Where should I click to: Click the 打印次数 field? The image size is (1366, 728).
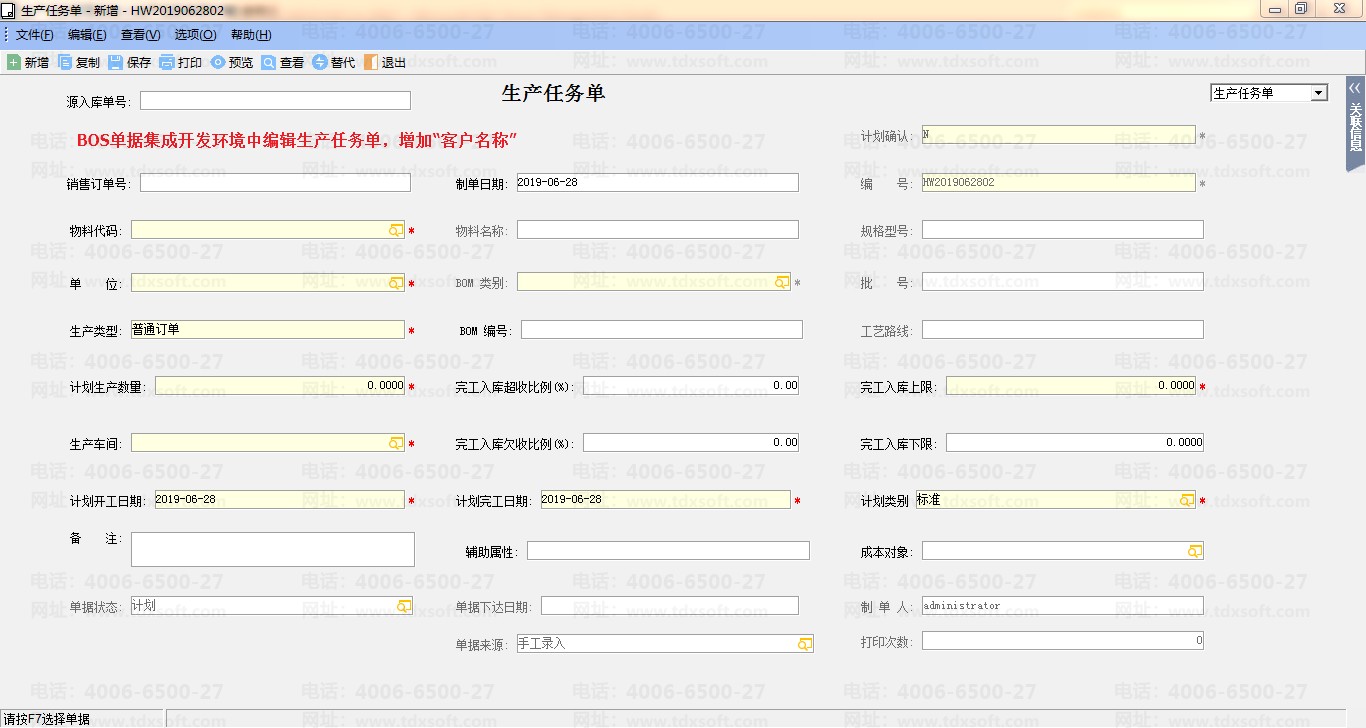click(x=1062, y=641)
